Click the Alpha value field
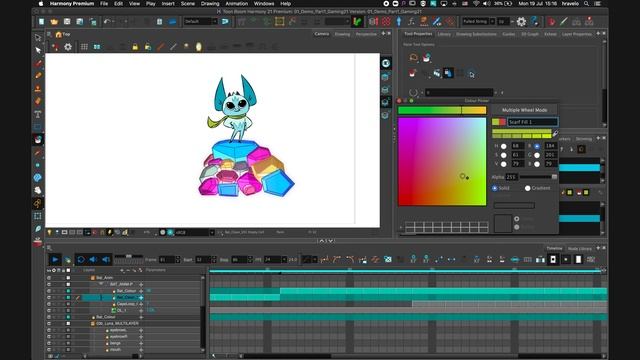Screen dimensions: 640x360 (511, 177)
